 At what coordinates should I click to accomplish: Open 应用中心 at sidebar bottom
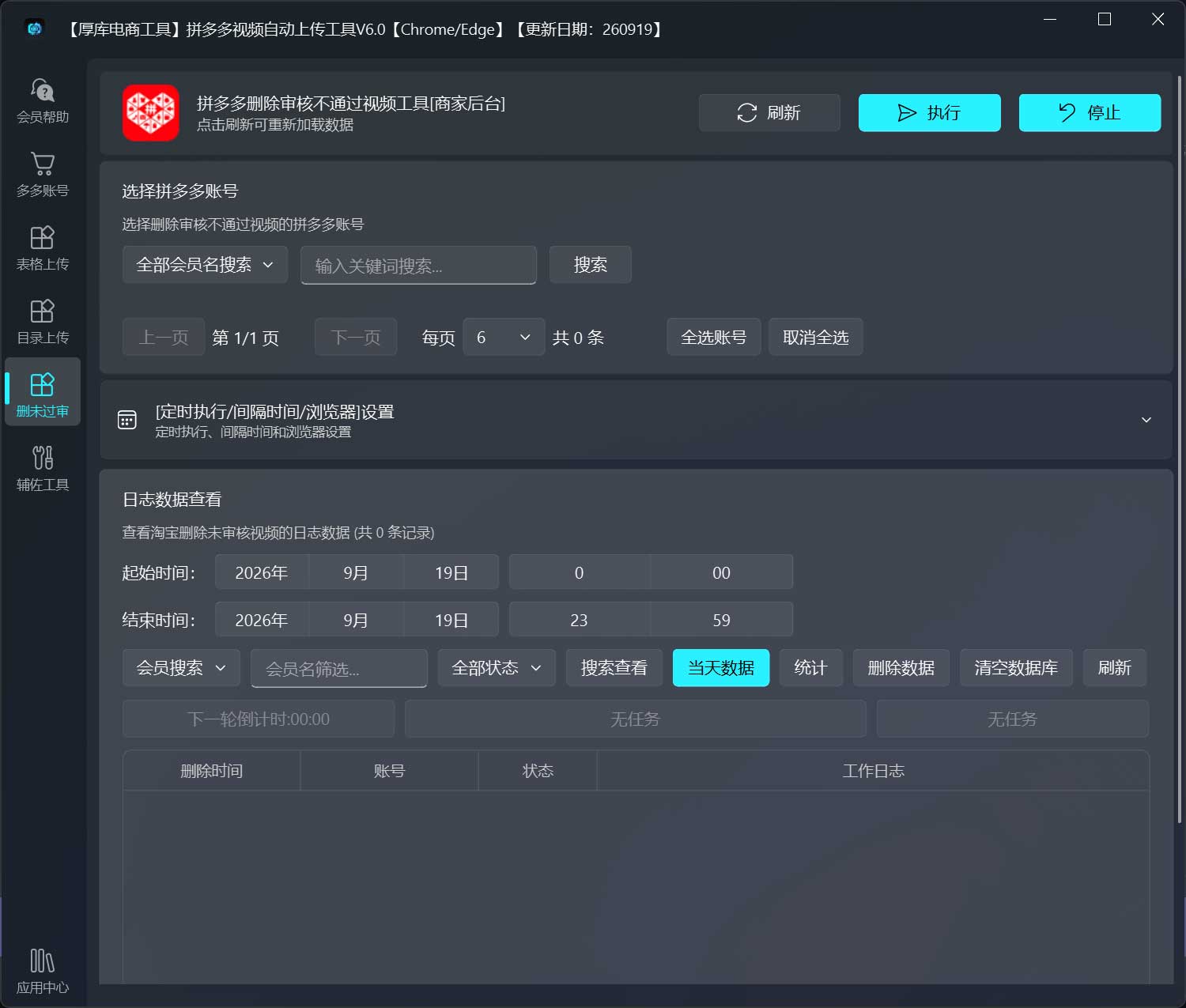(x=43, y=972)
